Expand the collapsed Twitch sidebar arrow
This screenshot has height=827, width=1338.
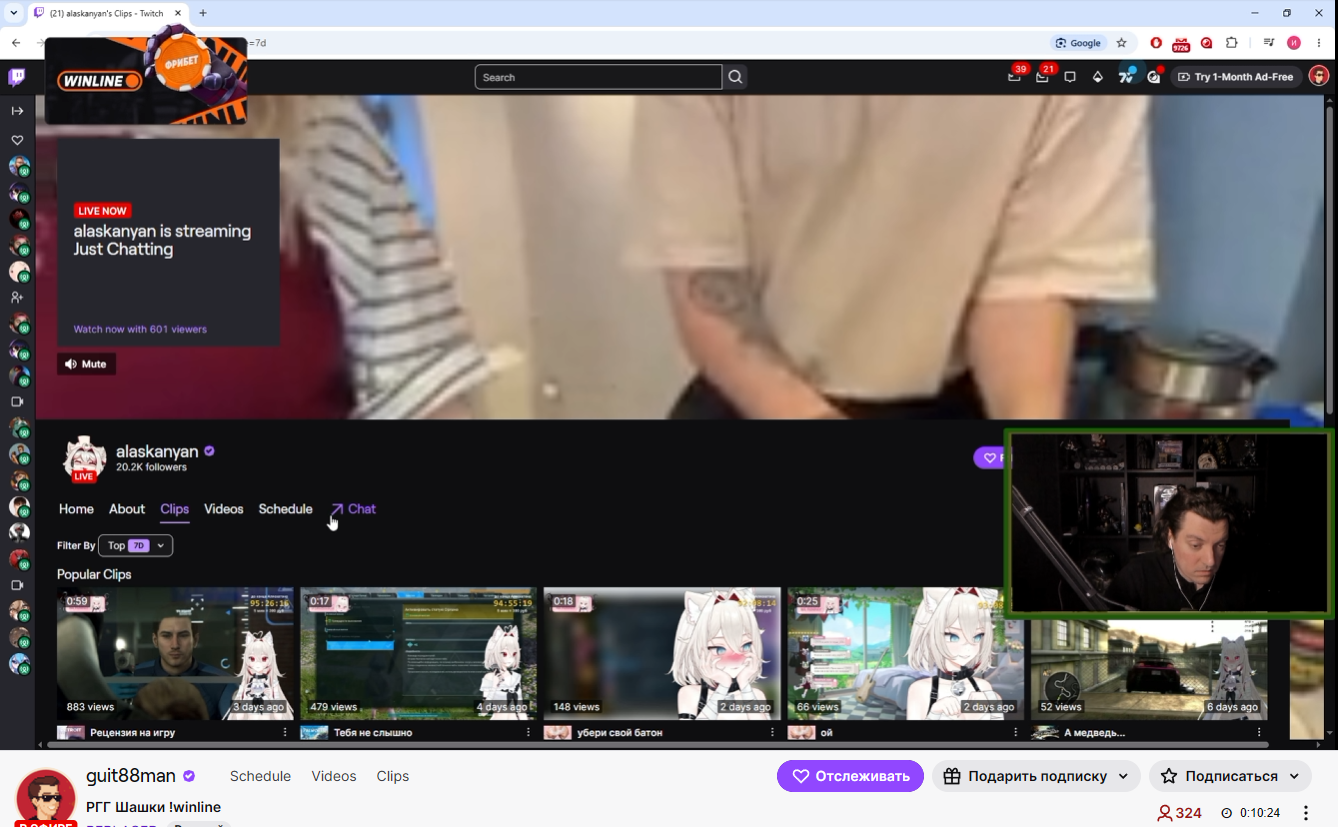[x=17, y=111]
